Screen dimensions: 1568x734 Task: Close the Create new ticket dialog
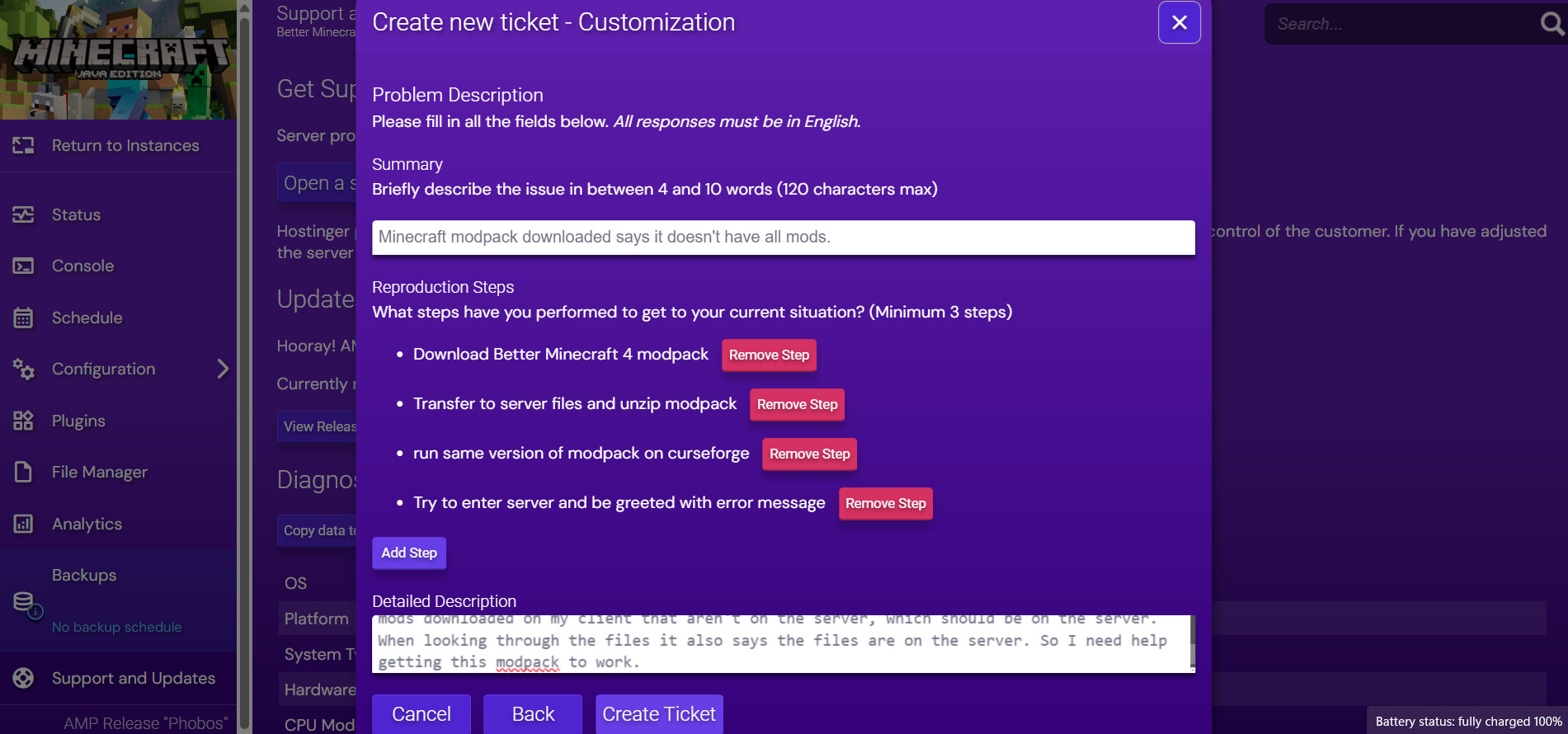coord(1179,22)
